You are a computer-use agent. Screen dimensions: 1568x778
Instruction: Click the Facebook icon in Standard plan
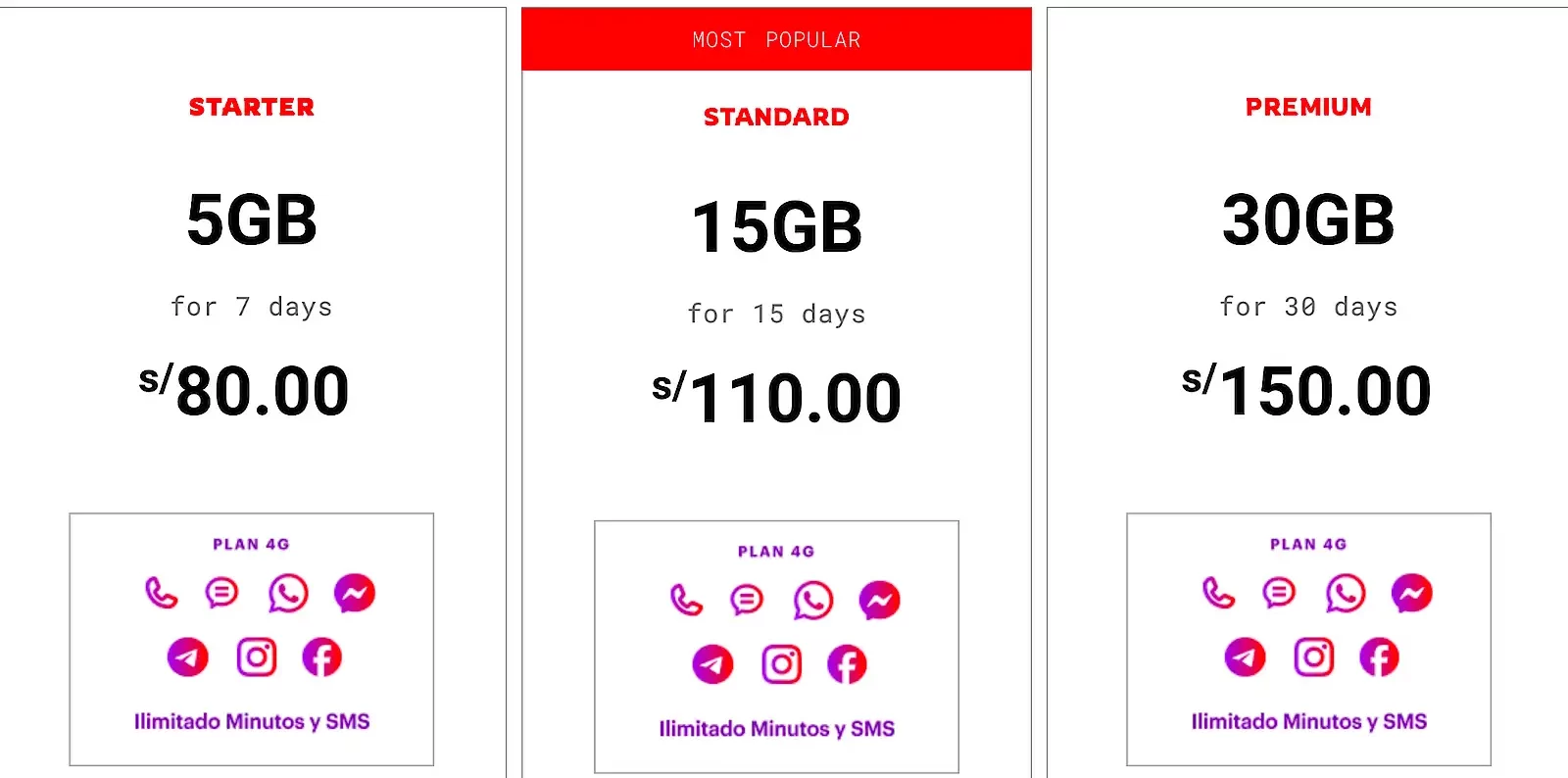point(847,665)
